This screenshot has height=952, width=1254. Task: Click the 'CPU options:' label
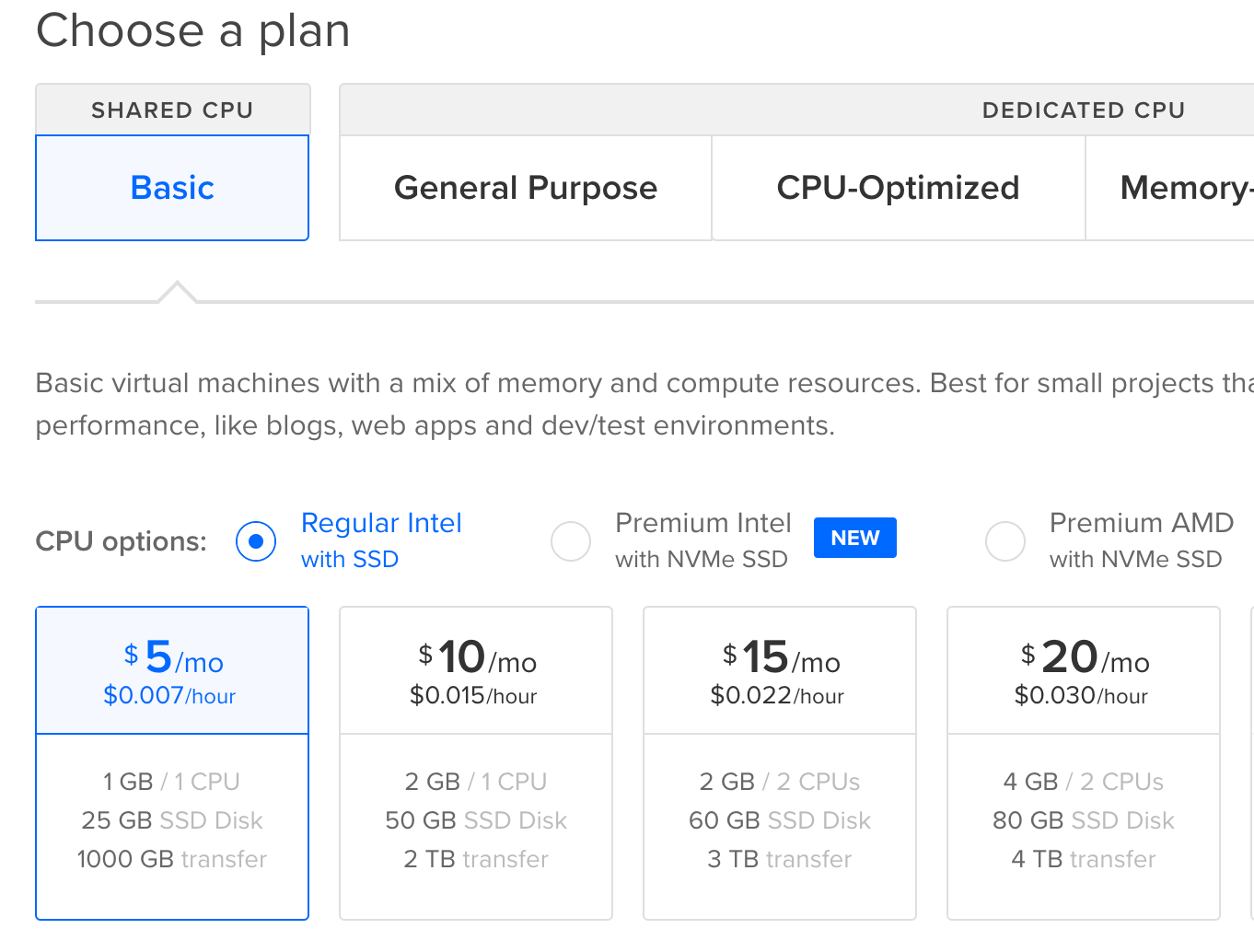tap(121, 541)
